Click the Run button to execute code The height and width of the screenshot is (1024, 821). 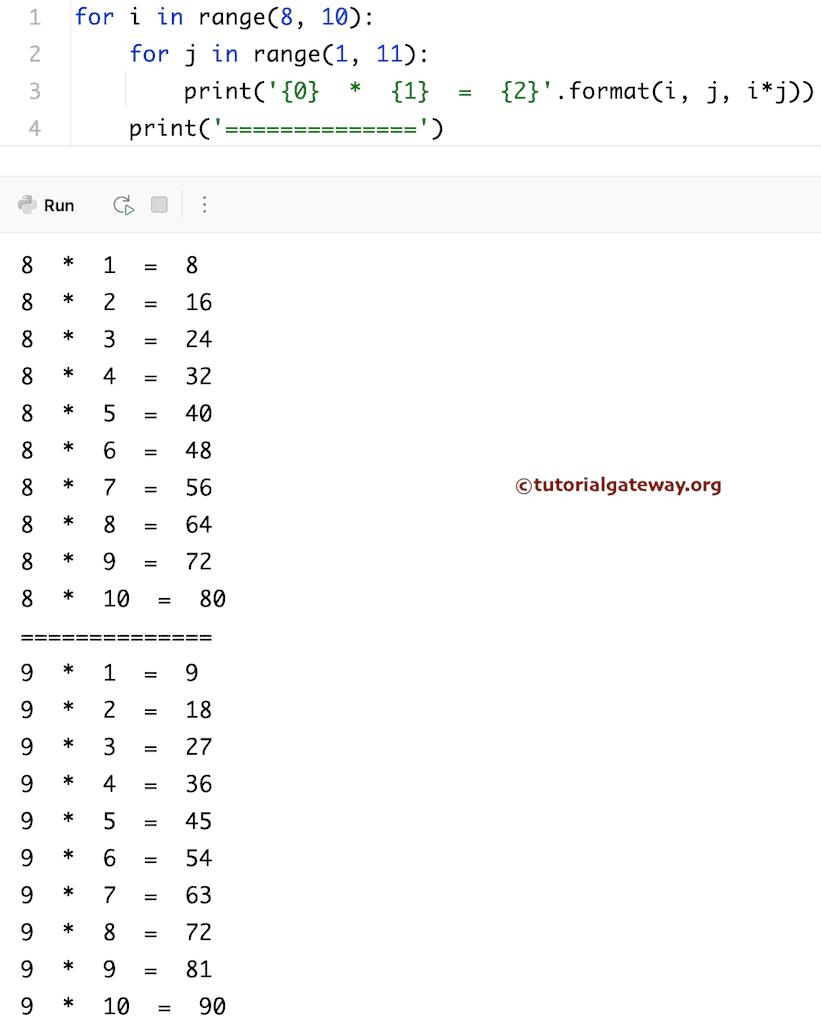tap(58, 205)
